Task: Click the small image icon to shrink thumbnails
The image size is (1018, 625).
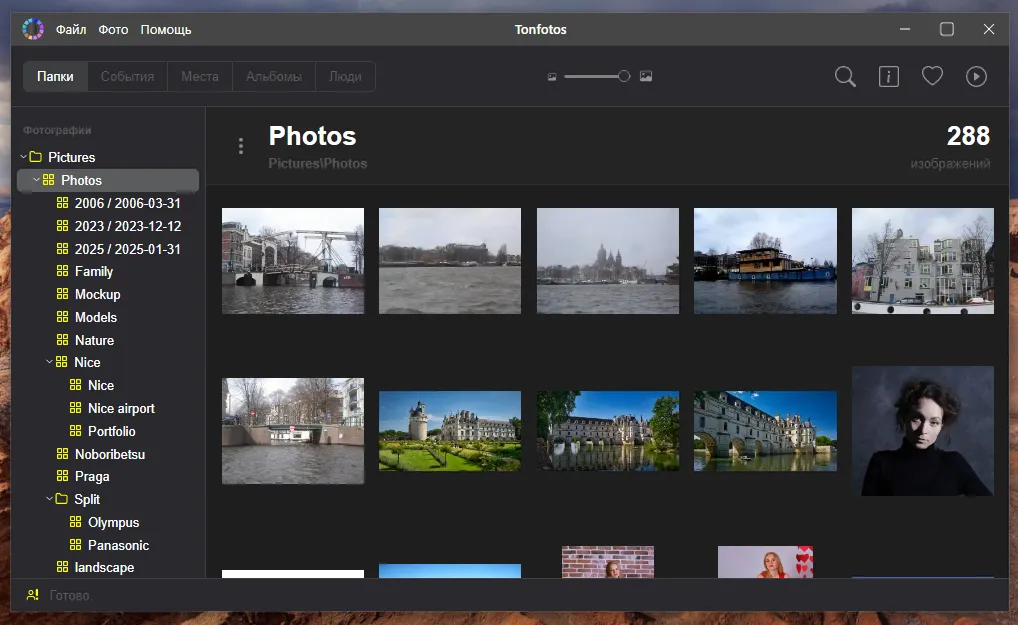Action: [x=552, y=76]
